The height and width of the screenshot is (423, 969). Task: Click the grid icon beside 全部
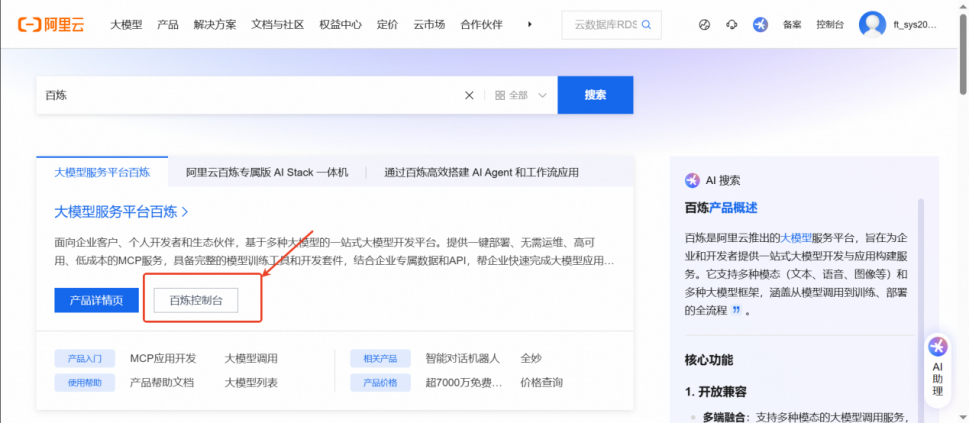pyautogui.click(x=500, y=95)
